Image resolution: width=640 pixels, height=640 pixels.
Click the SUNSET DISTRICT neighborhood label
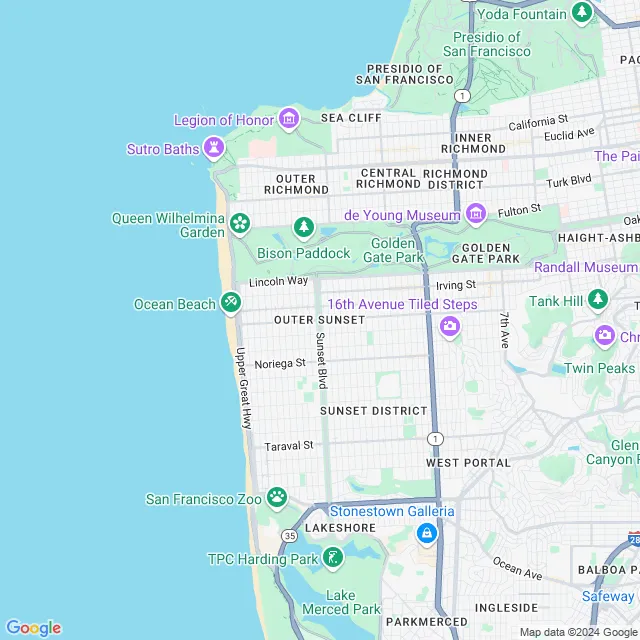coord(373,411)
